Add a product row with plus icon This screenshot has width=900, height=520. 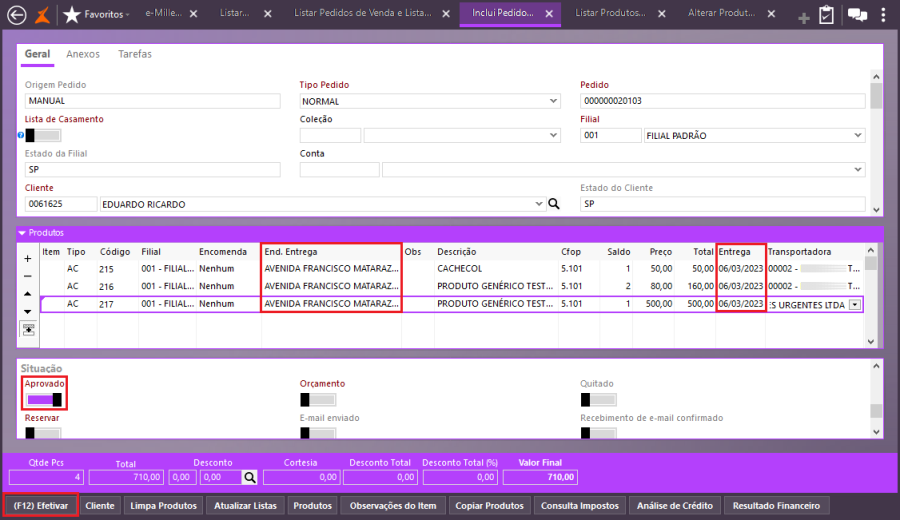tap(28, 259)
